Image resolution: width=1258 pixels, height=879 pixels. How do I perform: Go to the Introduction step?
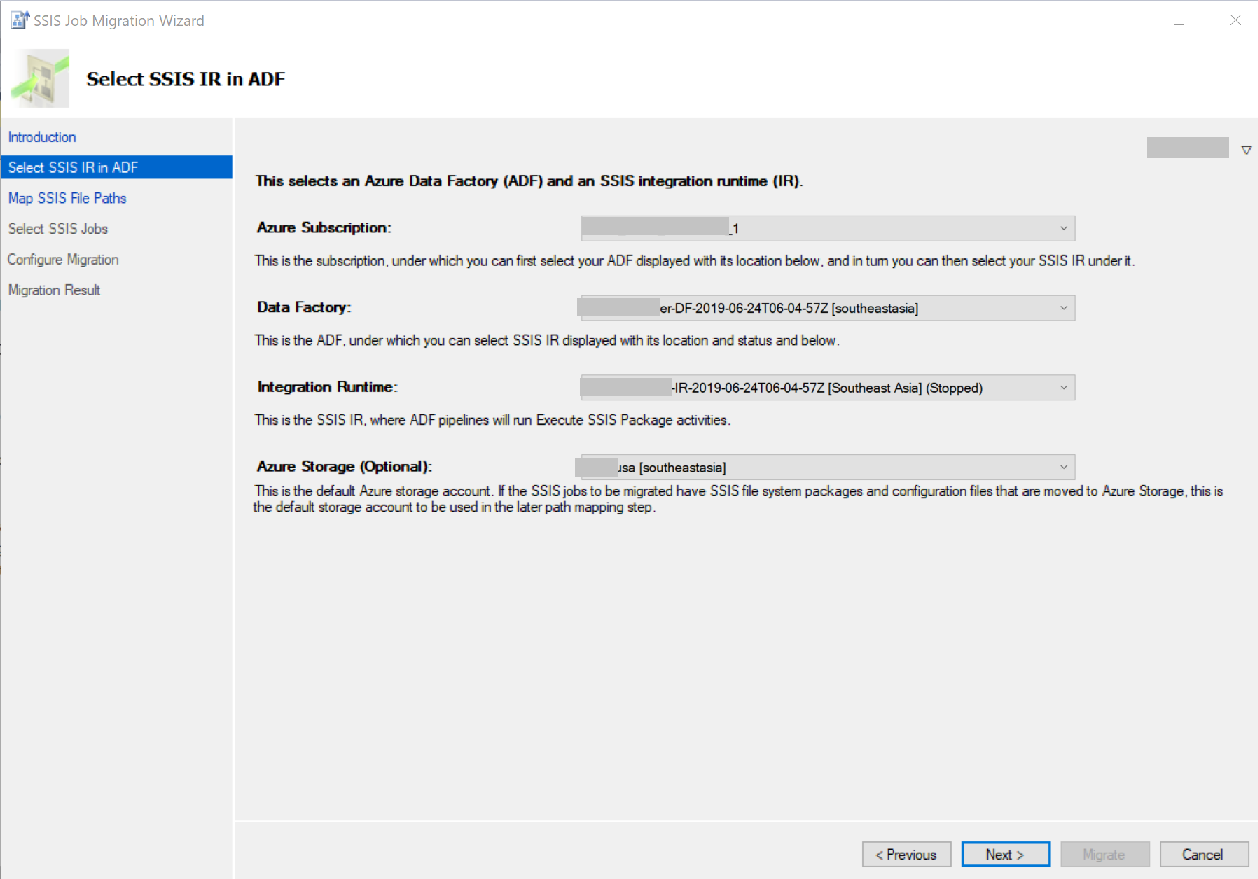42,137
